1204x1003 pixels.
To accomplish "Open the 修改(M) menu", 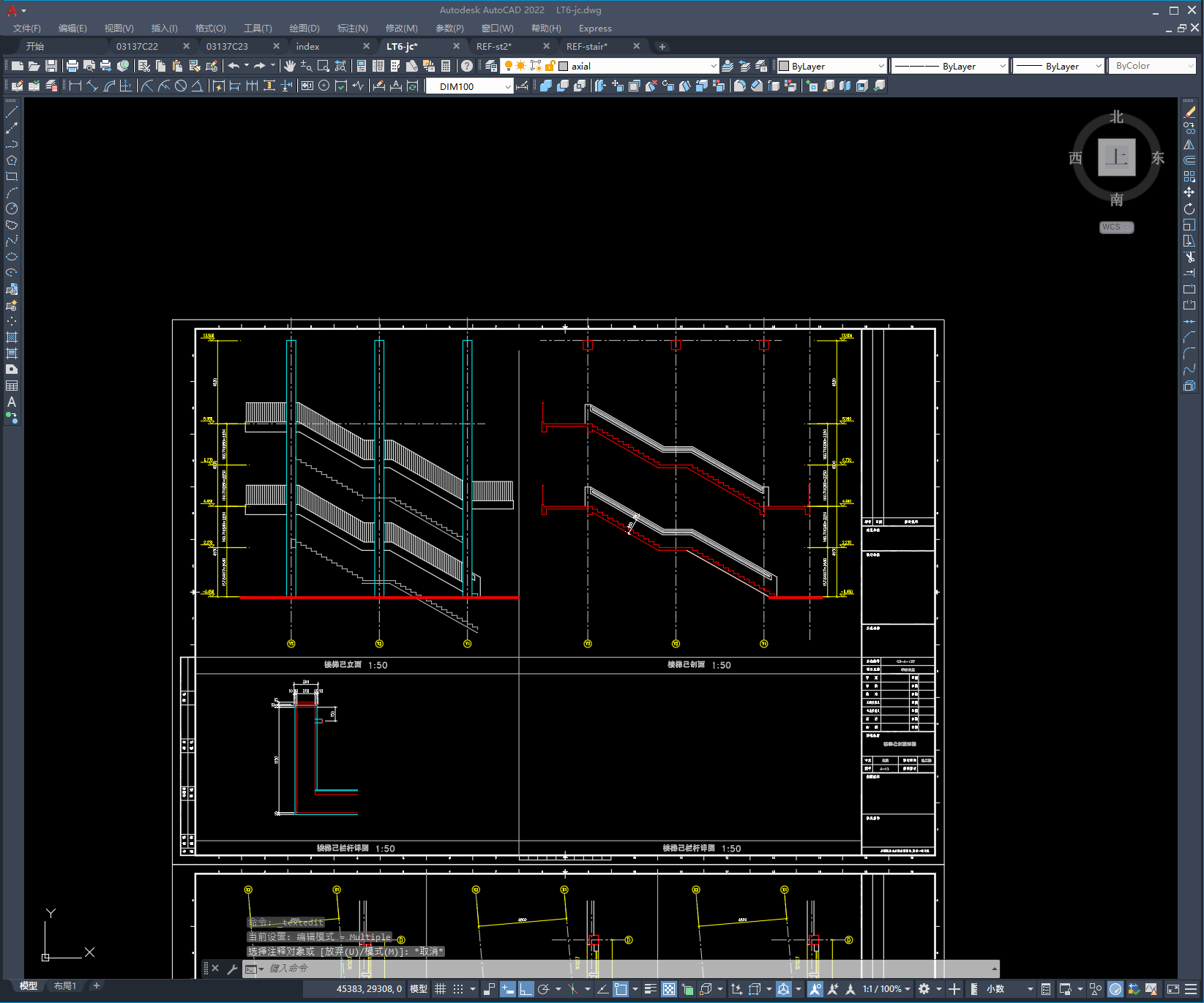I will point(402,29).
